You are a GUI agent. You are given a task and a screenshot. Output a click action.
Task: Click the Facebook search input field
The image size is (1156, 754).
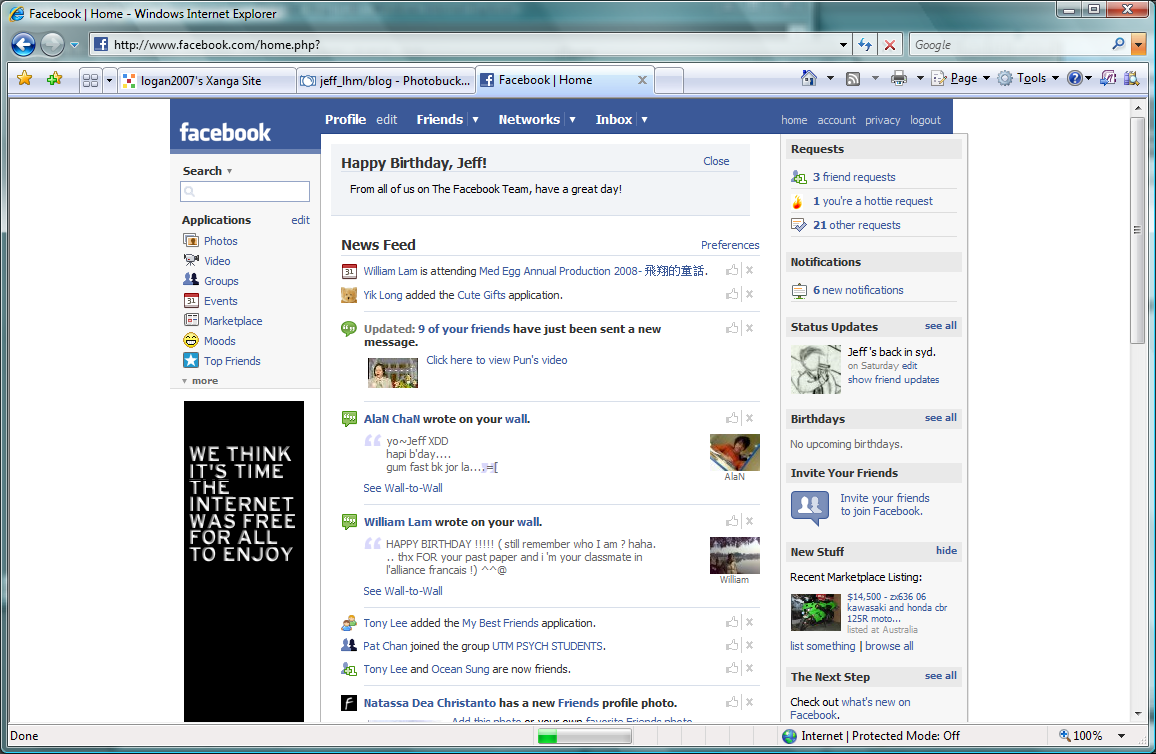245,192
